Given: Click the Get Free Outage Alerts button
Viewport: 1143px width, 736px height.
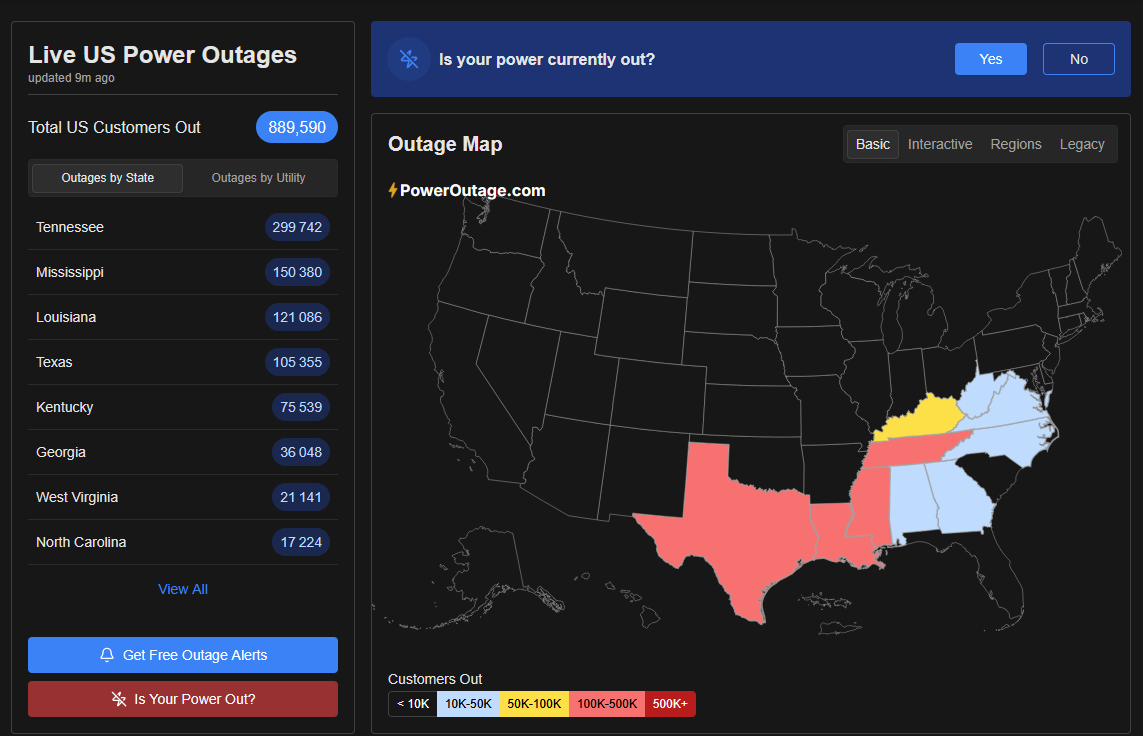Looking at the screenshot, I should (182, 654).
